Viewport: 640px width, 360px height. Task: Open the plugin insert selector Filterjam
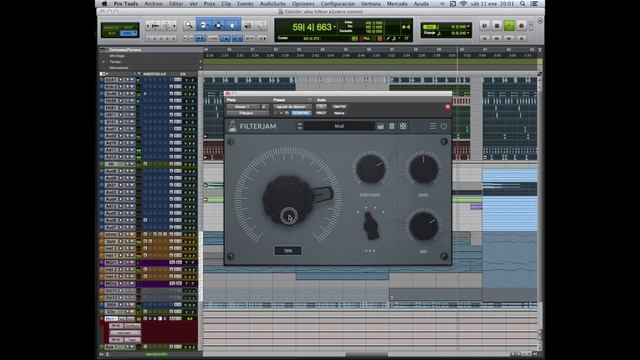(246, 113)
